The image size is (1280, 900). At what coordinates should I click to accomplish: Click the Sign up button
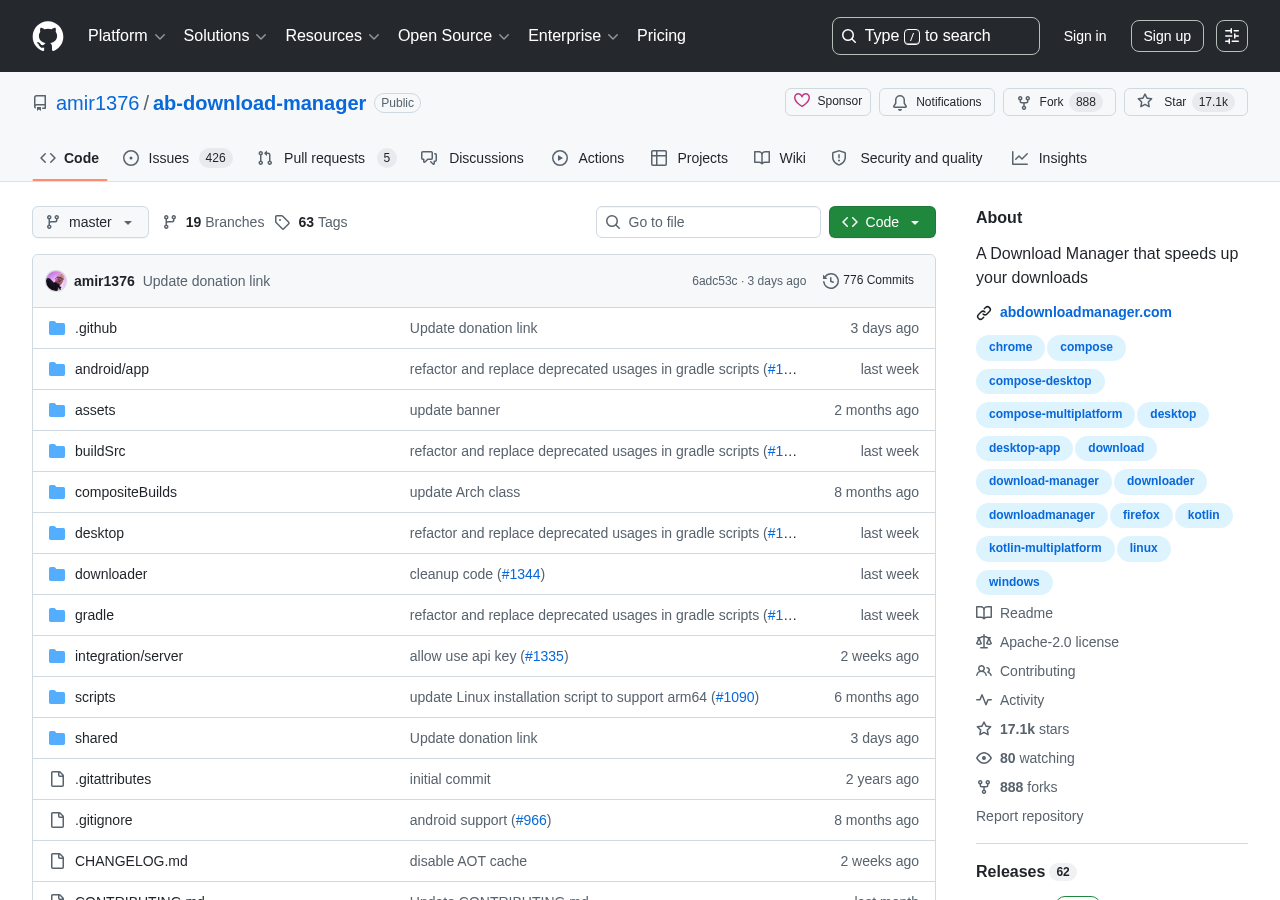click(x=1167, y=36)
